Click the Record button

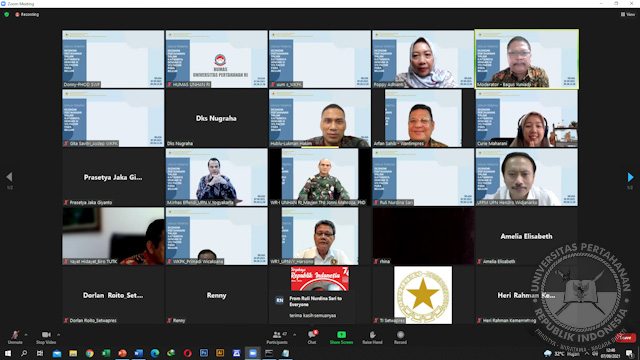coord(400,337)
